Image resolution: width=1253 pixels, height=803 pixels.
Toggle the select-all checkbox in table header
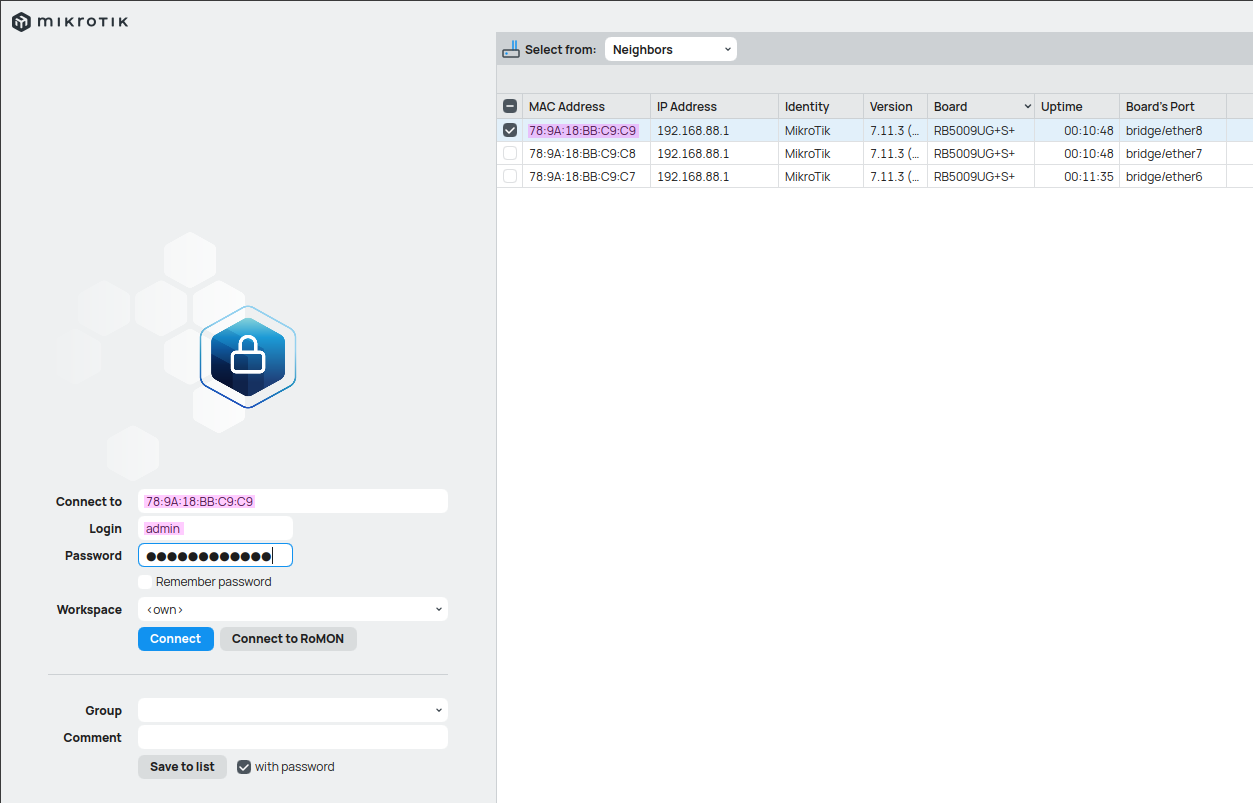pos(510,107)
